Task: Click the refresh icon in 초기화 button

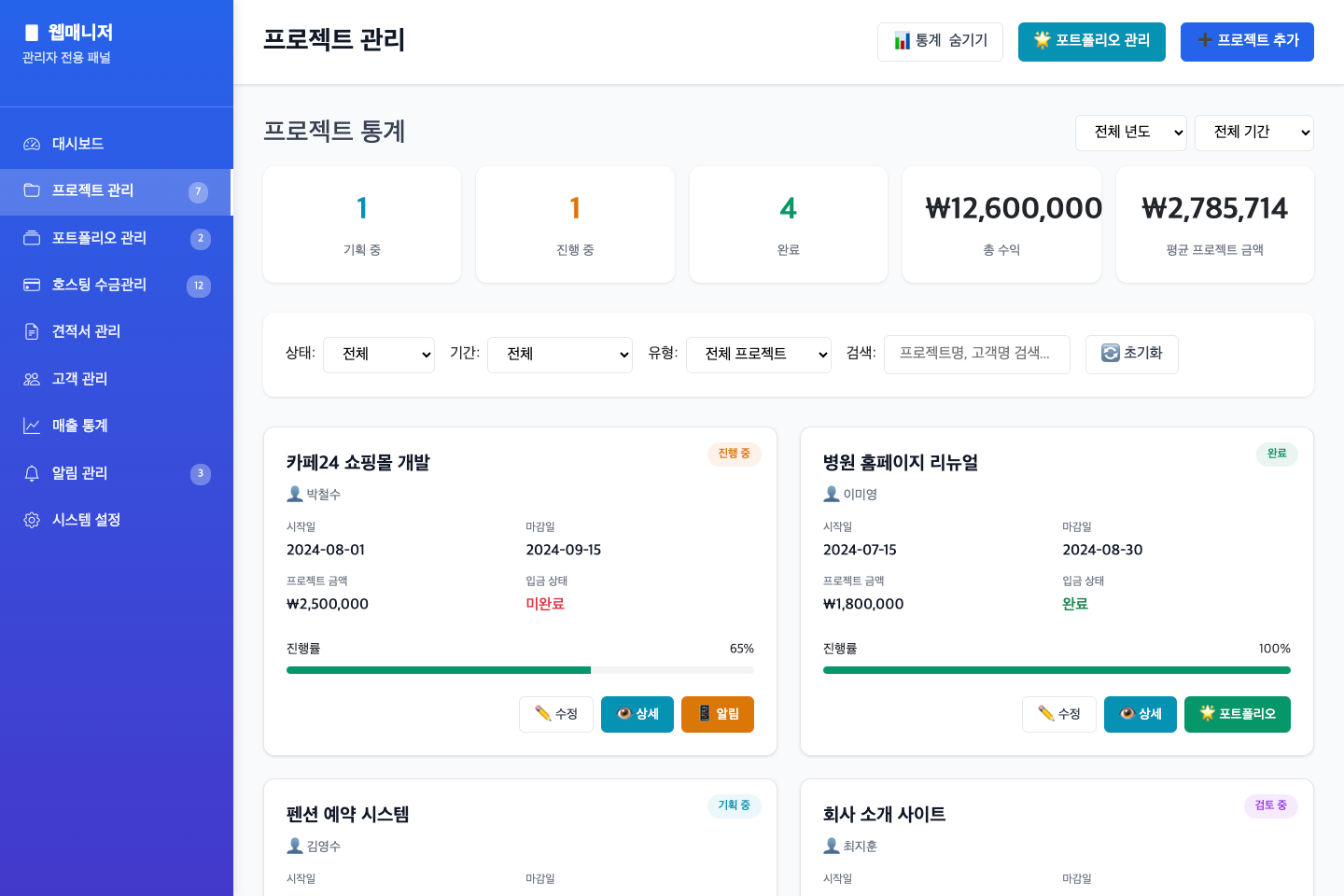Action: (1111, 353)
